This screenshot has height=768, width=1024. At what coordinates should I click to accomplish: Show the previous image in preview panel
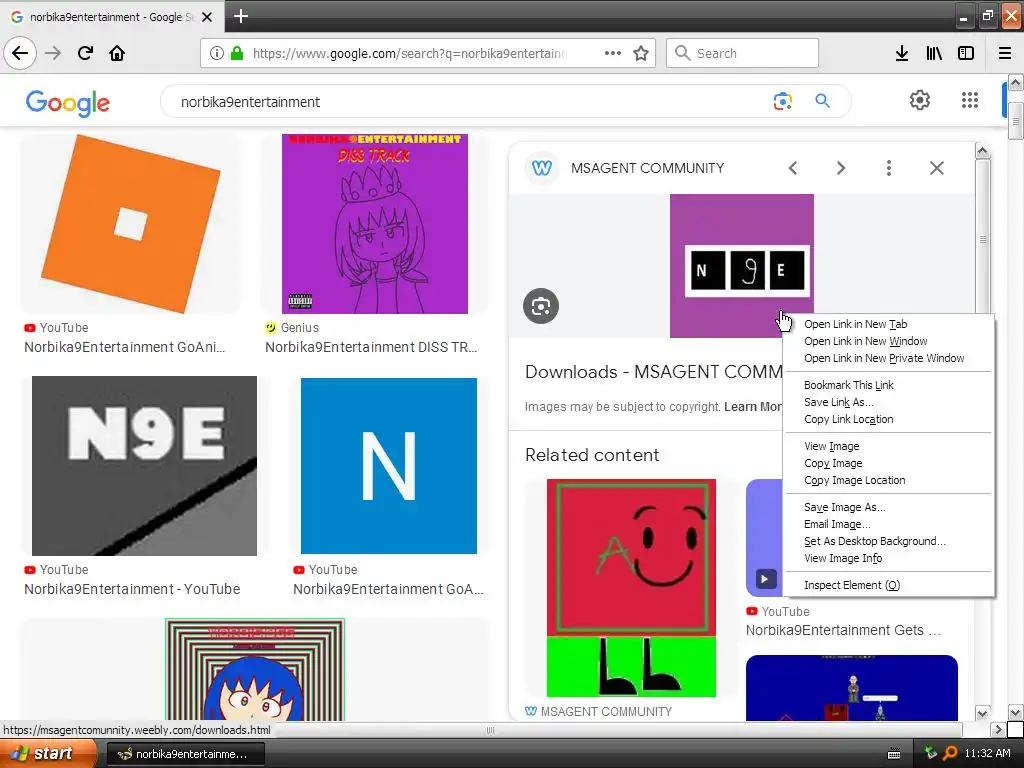pyautogui.click(x=793, y=168)
